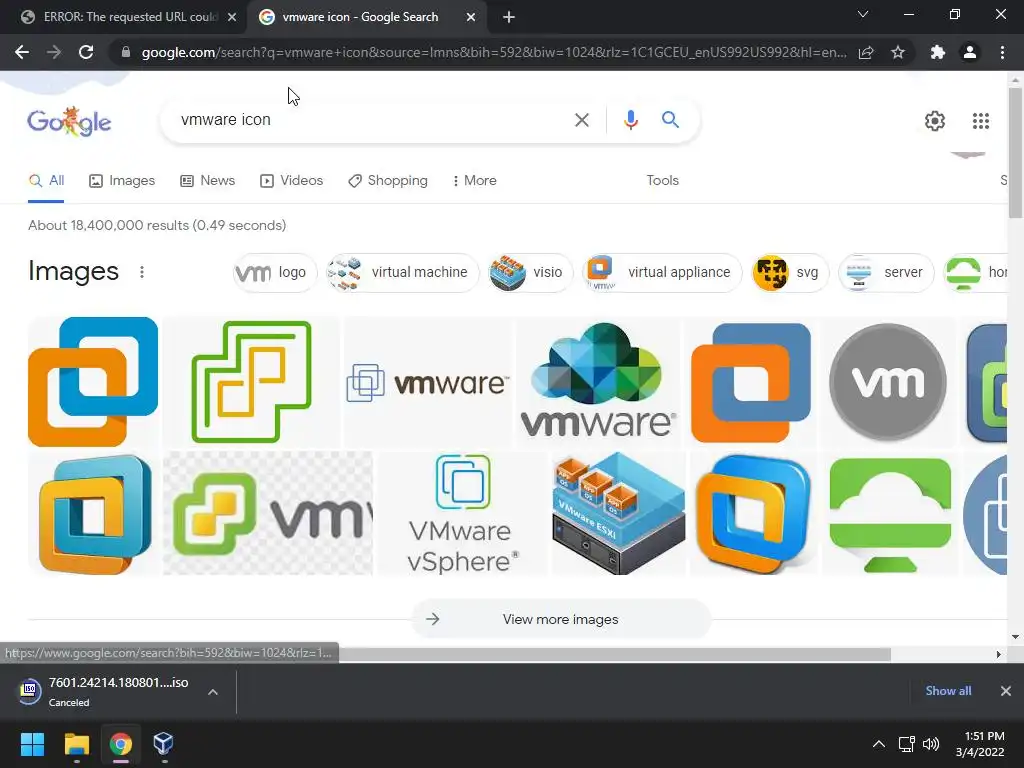
Task: Open the colorful cloud vmware image
Action: click(x=598, y=382)
